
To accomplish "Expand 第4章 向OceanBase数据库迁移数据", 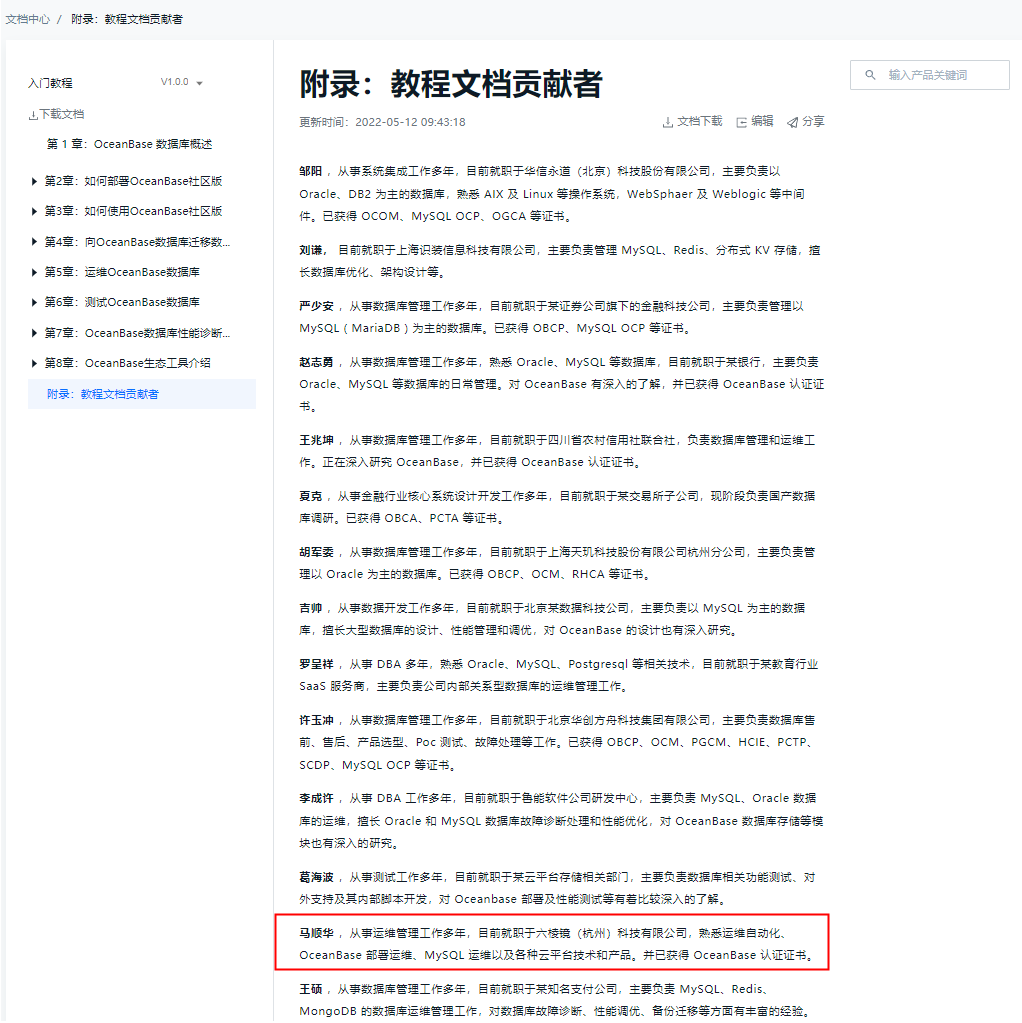I will (34, 242).
